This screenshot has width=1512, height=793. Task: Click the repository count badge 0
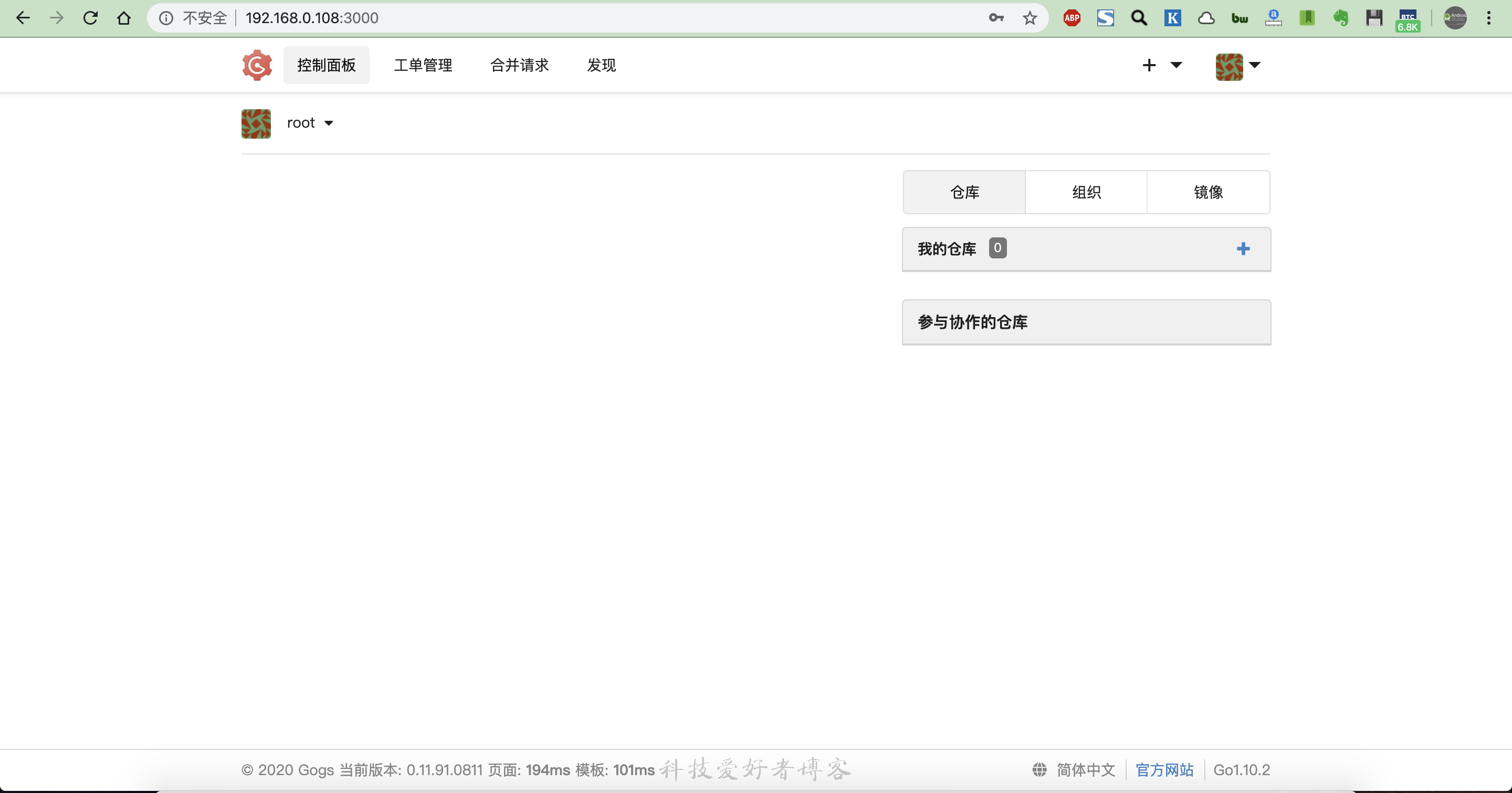pos(997,248)
